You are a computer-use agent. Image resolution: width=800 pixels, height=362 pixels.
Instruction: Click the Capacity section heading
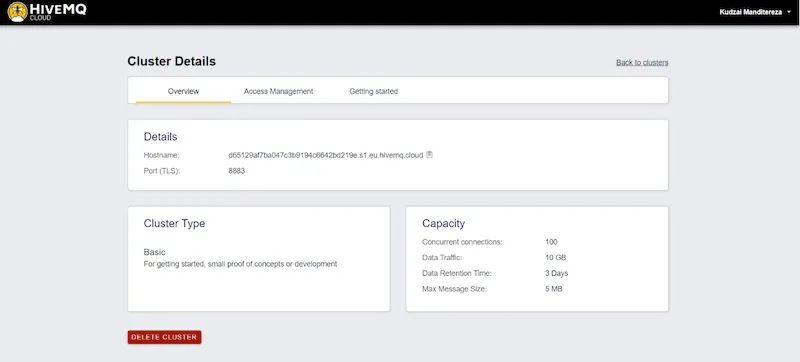(443, 223)
